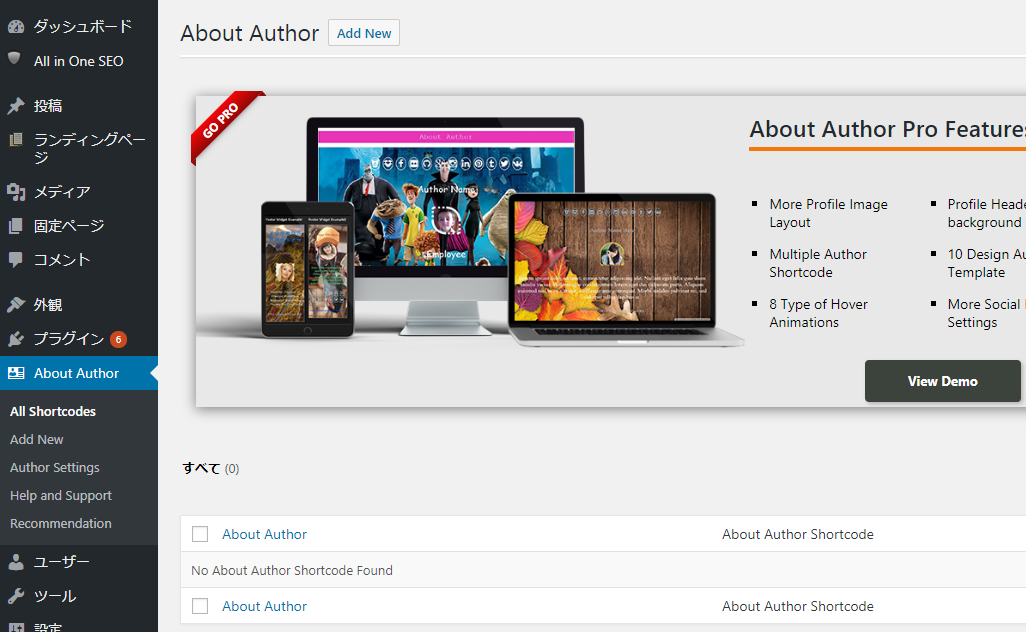Click About Author Shortcode footer column
Viewport: 1026px width, 632px height.
(x=798, y=606)
